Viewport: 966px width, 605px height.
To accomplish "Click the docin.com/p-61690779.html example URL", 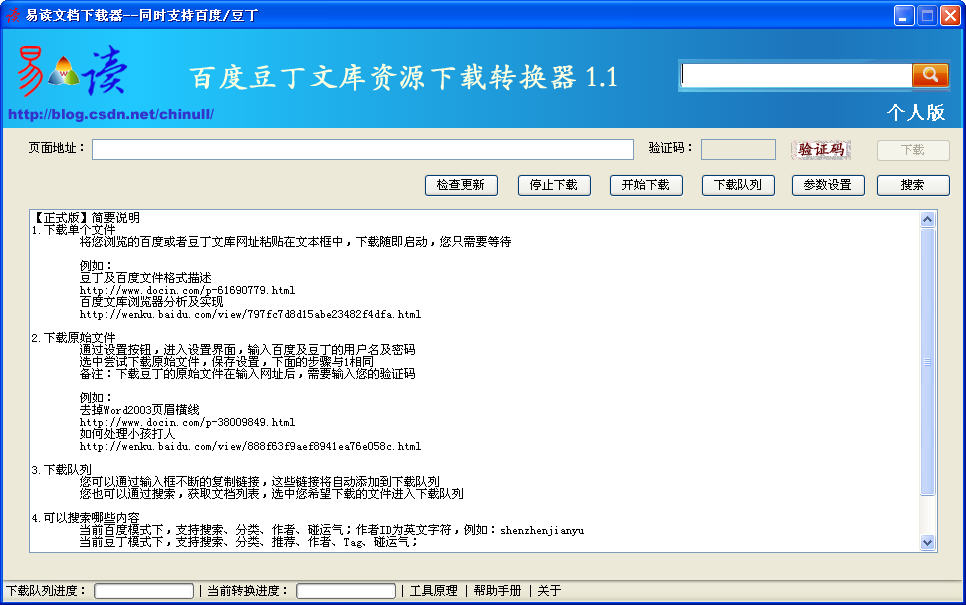I will tap(187, 290).
